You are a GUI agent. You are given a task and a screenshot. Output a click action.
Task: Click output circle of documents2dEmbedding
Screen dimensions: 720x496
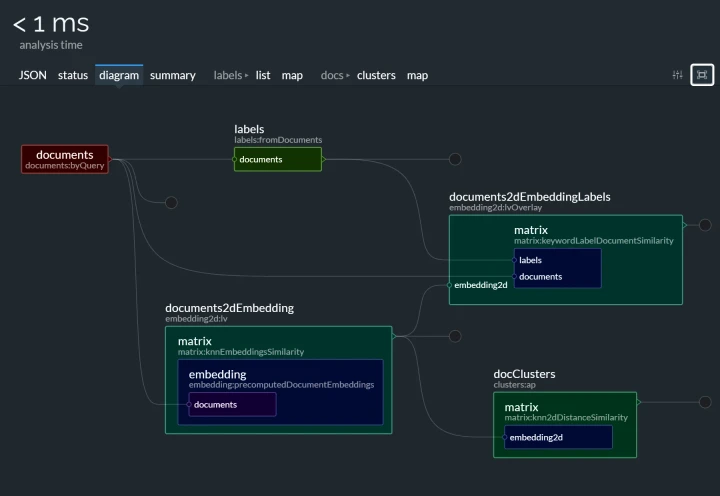[455, 336]
